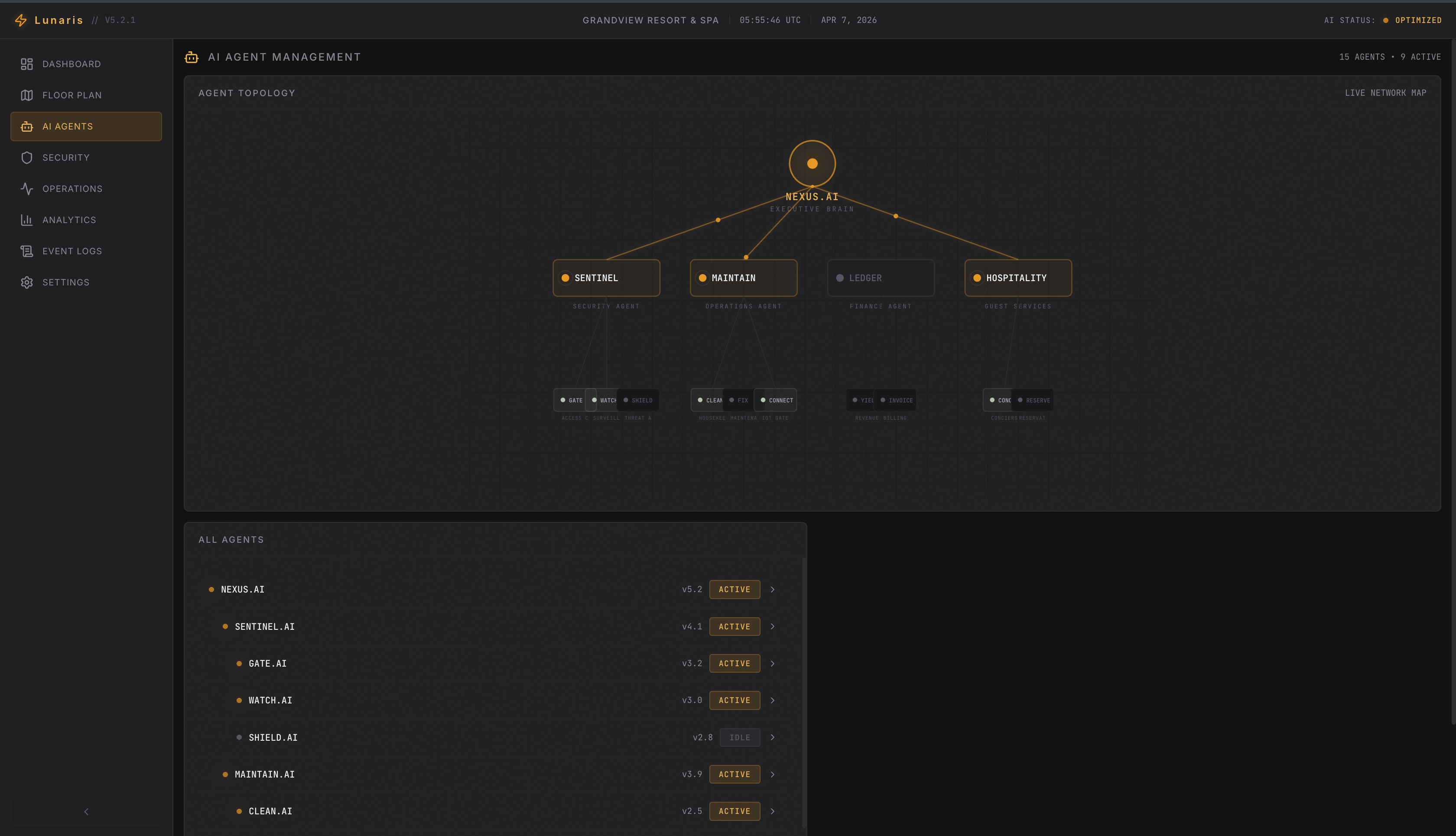The image size is (1456, 836).
Task: Click the Floor Plan map icon
Action: (26, 95)
